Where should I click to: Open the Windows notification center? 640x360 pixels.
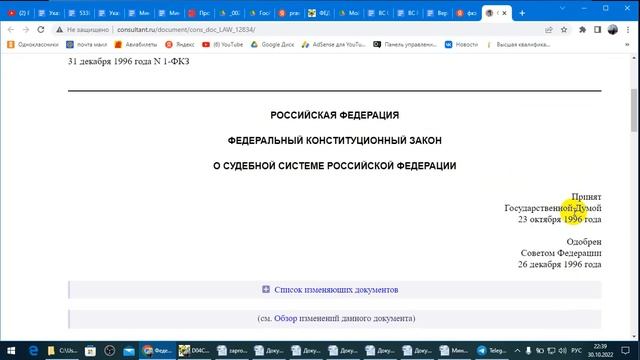(625, 351)
